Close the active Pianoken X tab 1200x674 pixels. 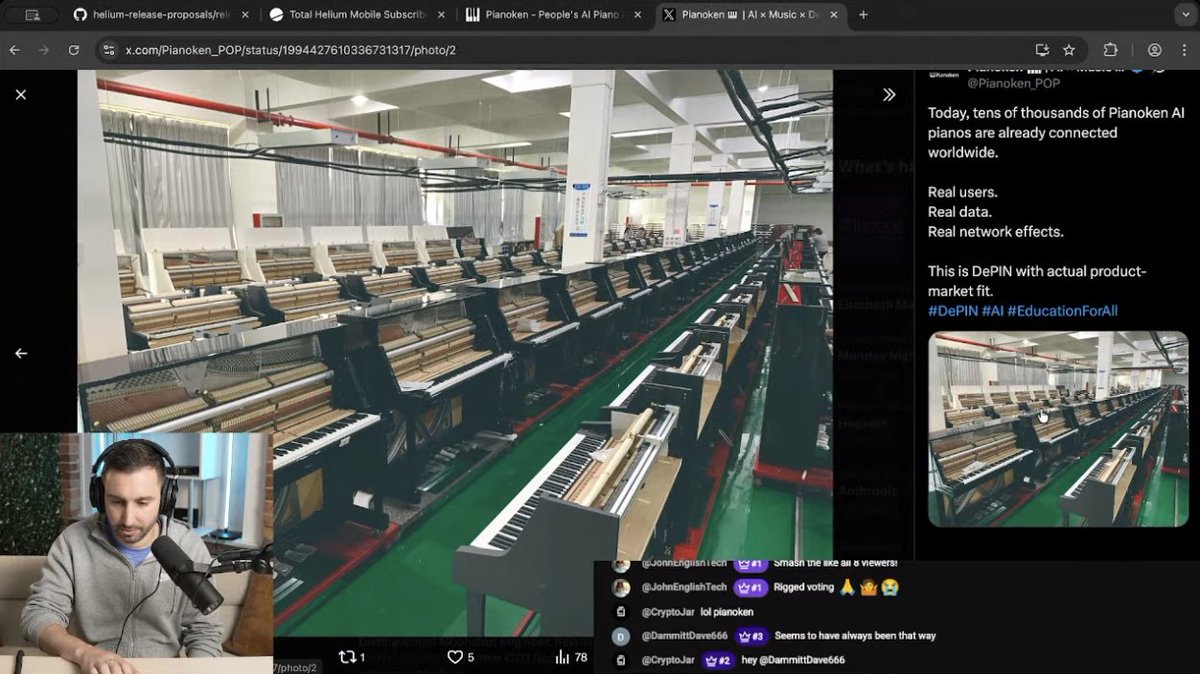point(832,15)
